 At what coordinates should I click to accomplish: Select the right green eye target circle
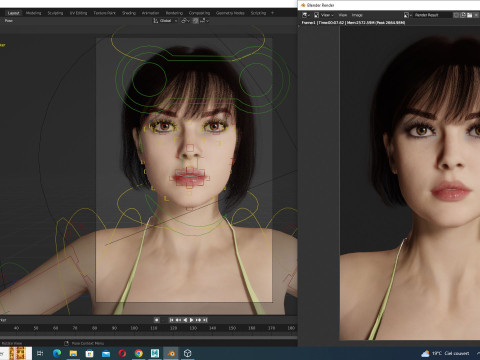pos(256,79)
